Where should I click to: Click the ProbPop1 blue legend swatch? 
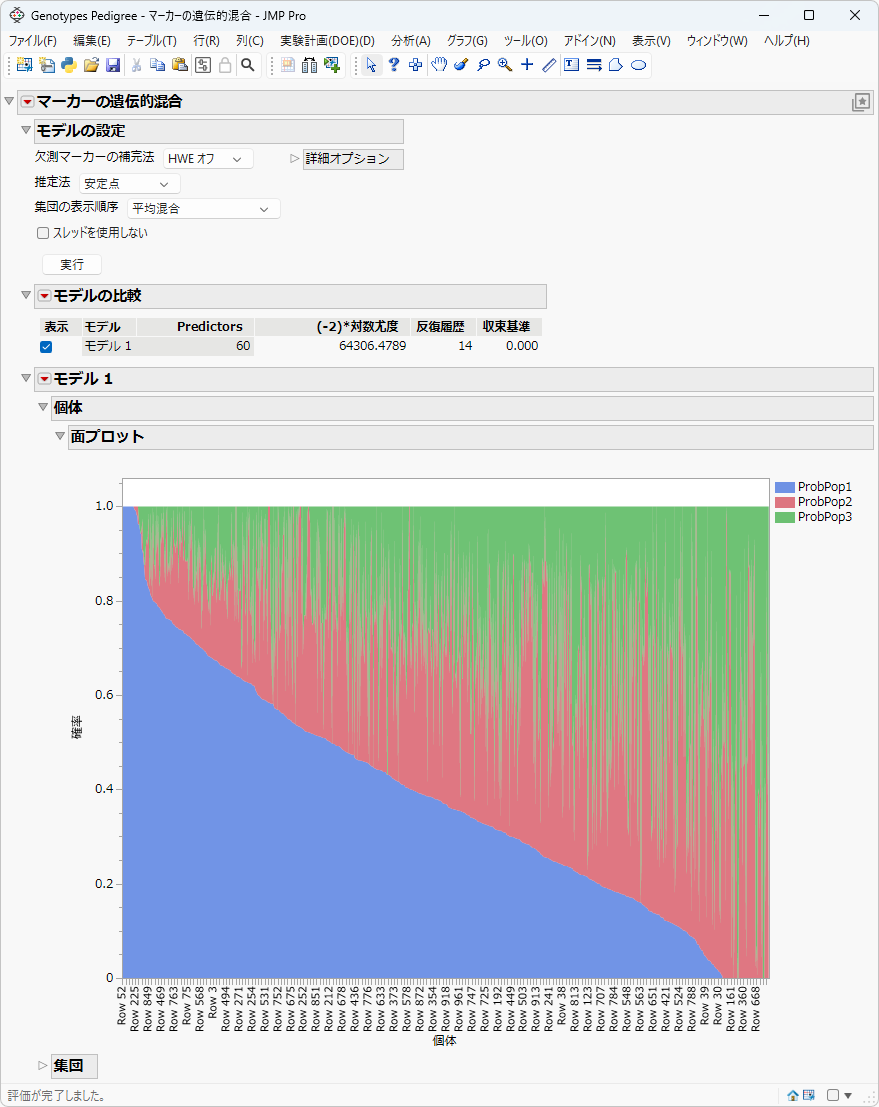pyautogui.click(x=784, y=487)
